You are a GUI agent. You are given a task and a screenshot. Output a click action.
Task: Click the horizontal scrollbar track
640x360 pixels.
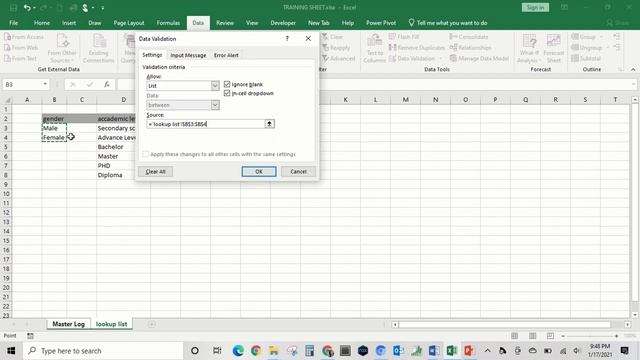(x=504, y=324)
